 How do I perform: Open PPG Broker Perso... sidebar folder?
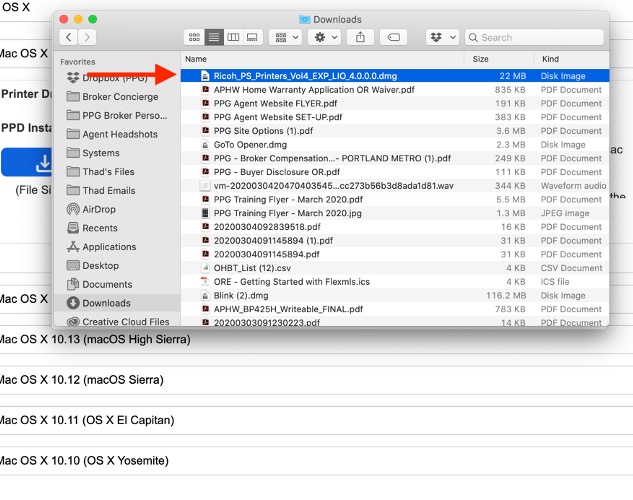tap(117, 115)
